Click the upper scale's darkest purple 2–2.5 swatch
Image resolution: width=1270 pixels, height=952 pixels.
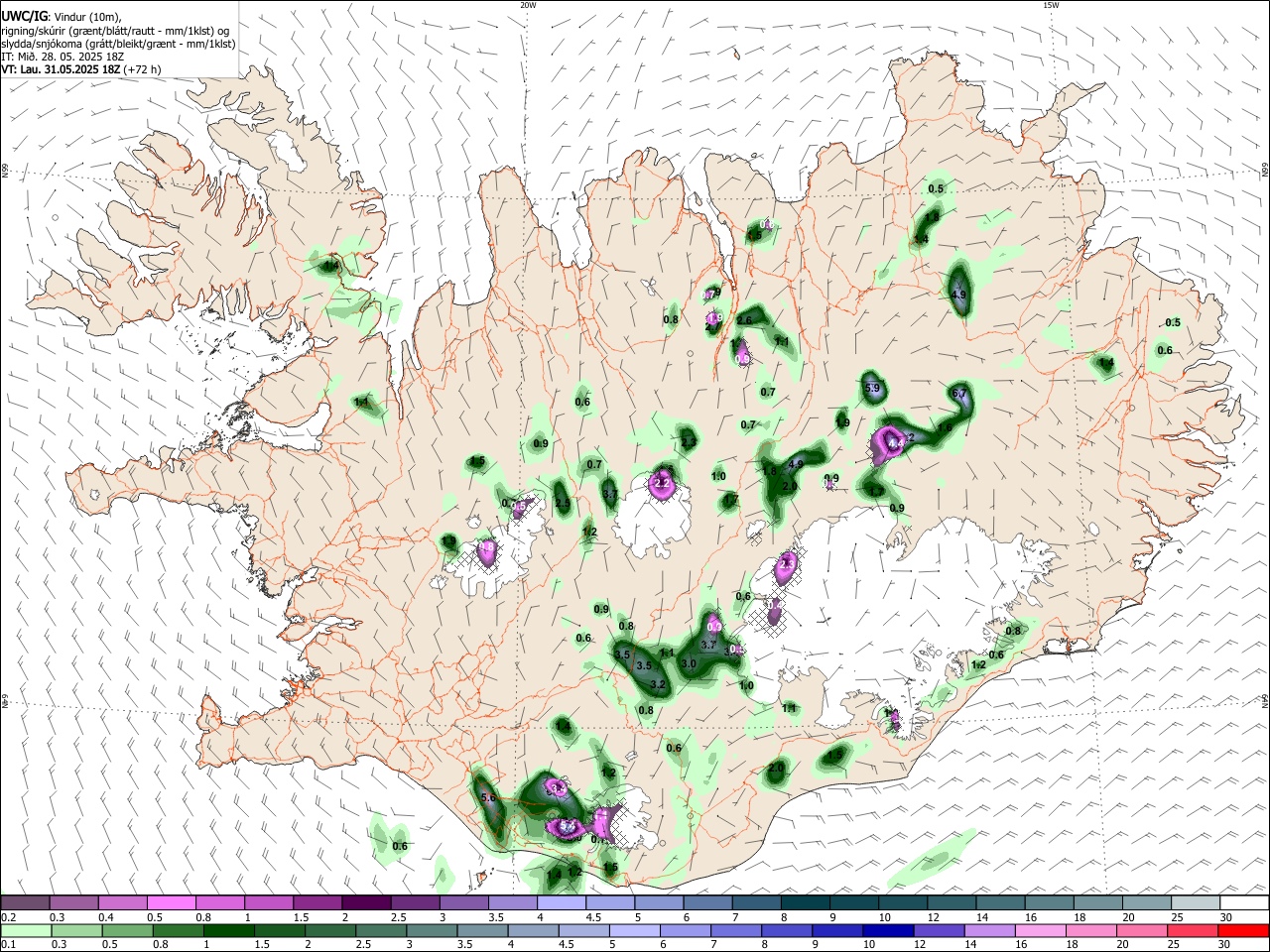coord(365,903)
